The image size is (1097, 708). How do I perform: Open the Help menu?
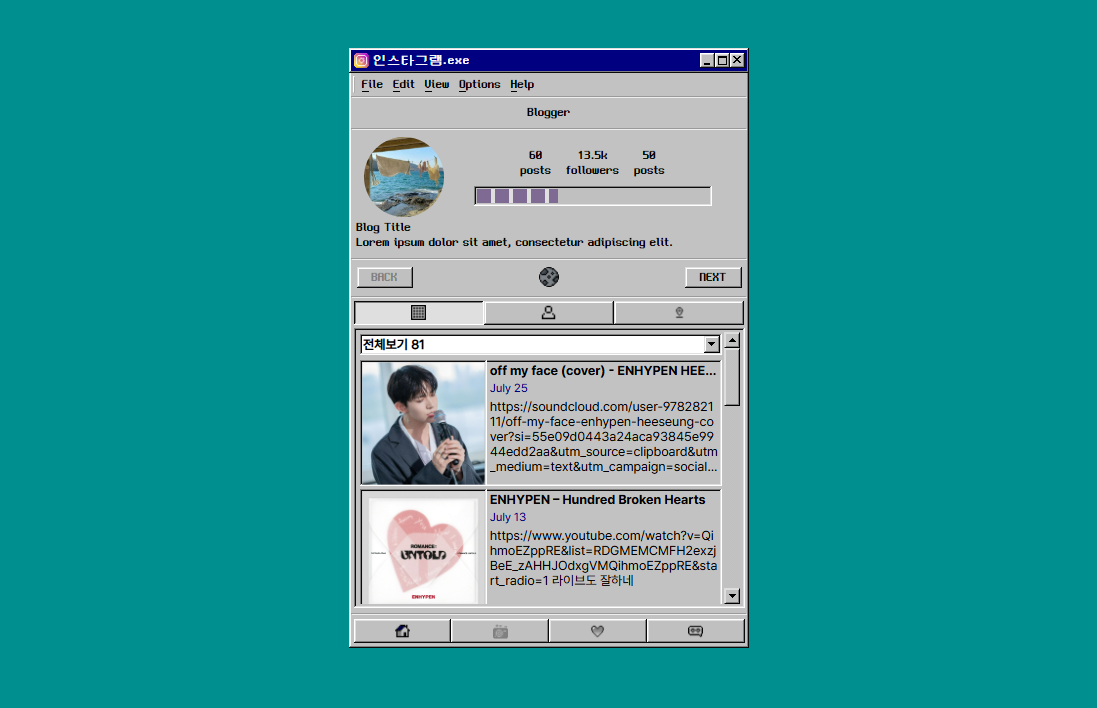tap(522, 85)
